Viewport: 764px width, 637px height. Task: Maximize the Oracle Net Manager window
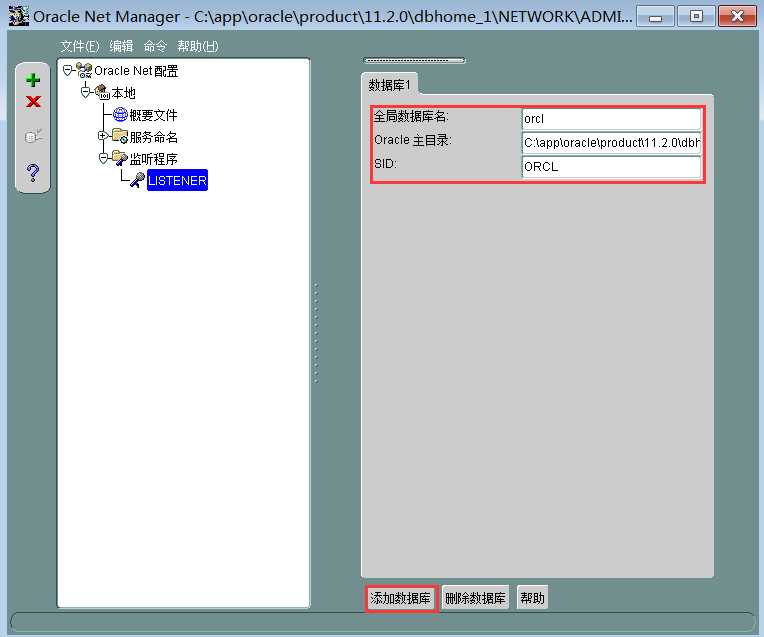[x=696, y=17]
